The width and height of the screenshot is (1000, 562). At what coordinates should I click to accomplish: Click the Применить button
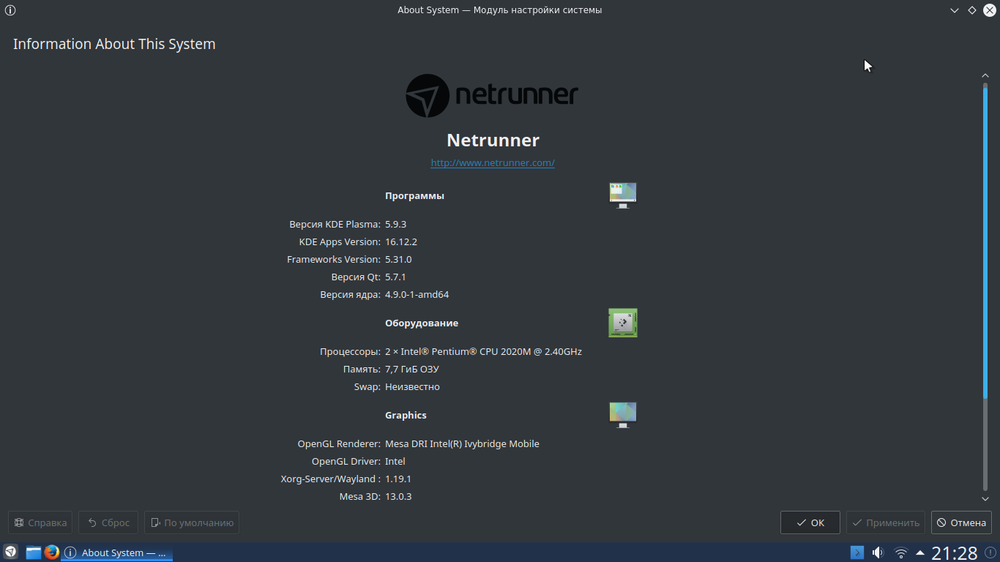(885, 522)
